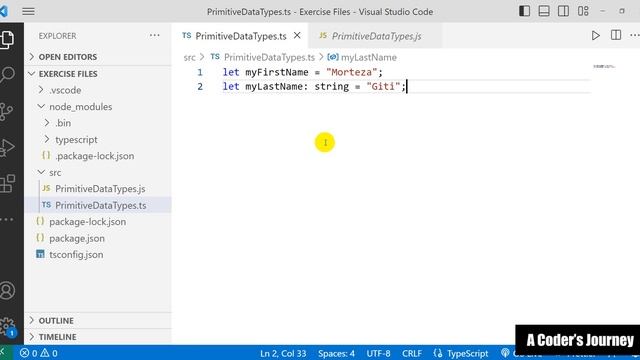Image resolution: width=640 pixels, height=360 pixels.
Task: Split the editor to the right
Action: tap(616, 35)
